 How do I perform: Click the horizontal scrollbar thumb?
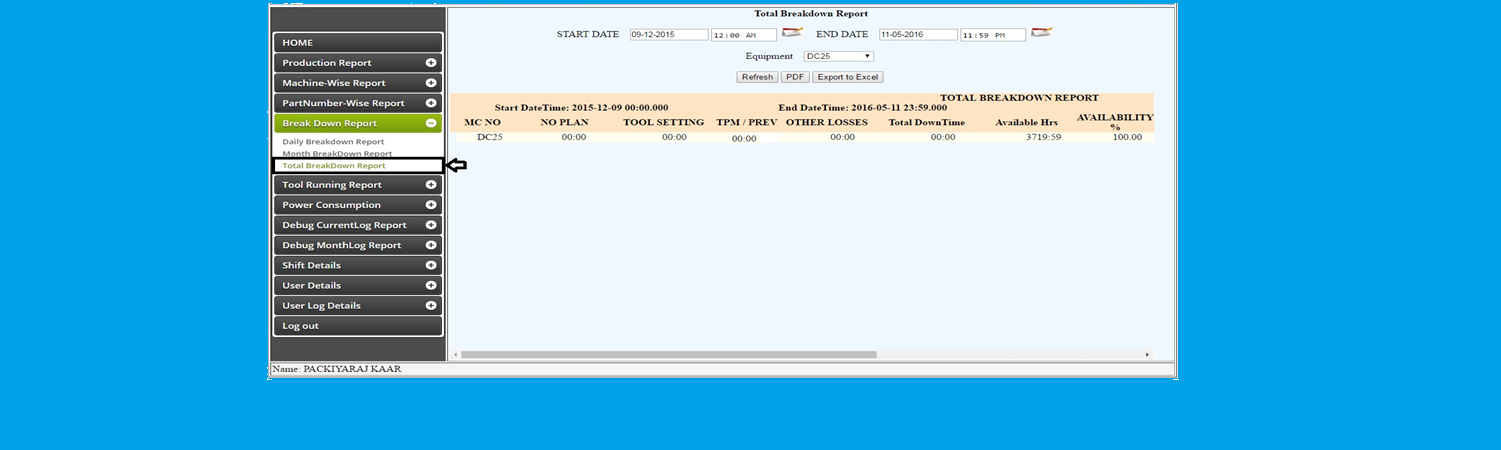tap(668, 355)
